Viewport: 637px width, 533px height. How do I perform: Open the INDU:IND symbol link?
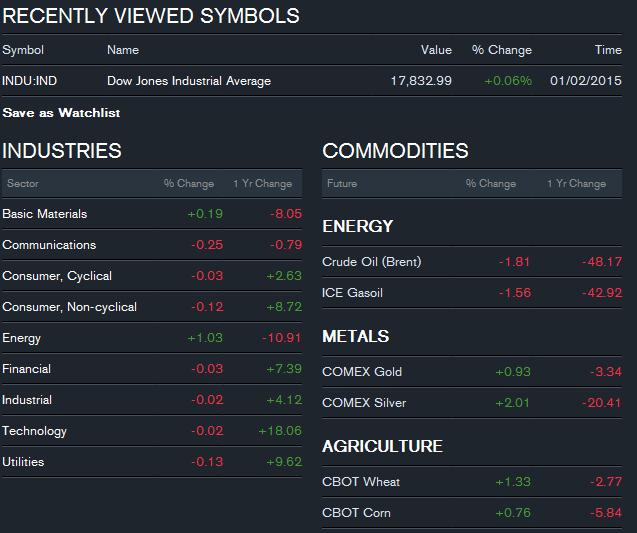[x=29, y=81]
